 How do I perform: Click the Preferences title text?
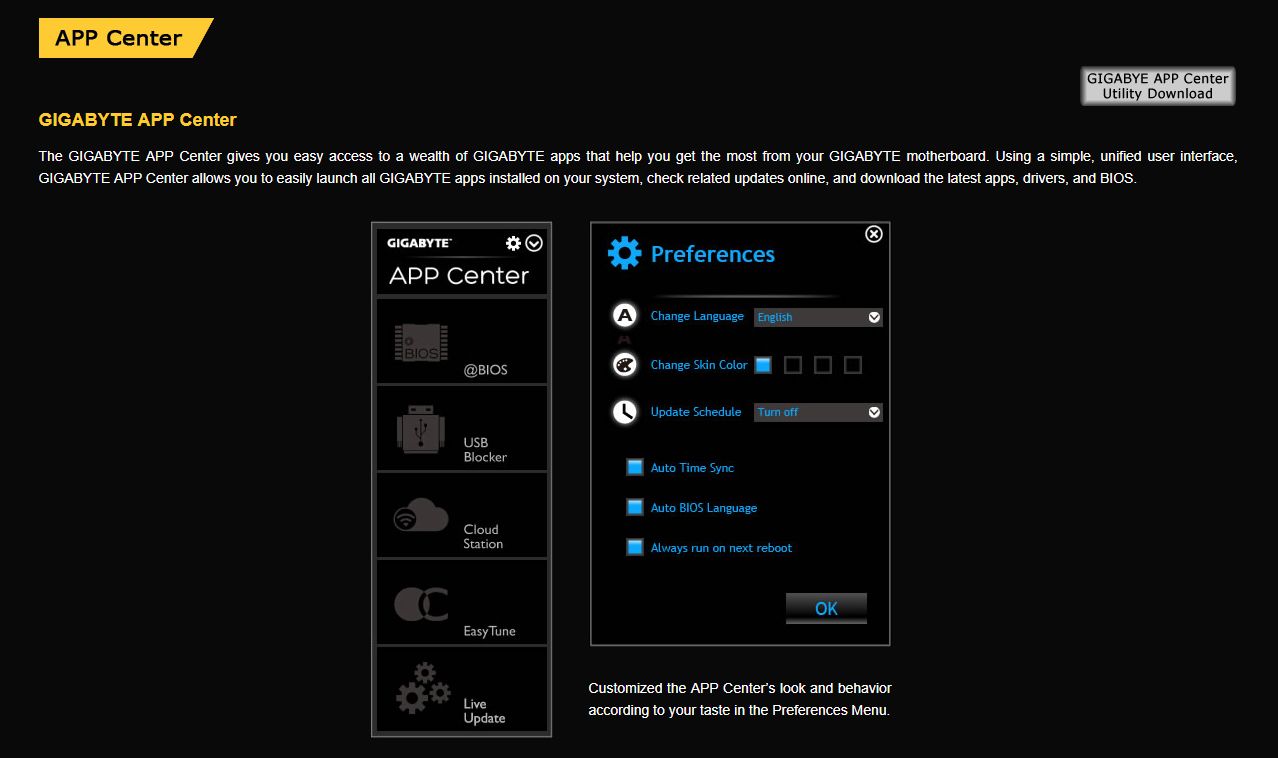coord(713,254)
